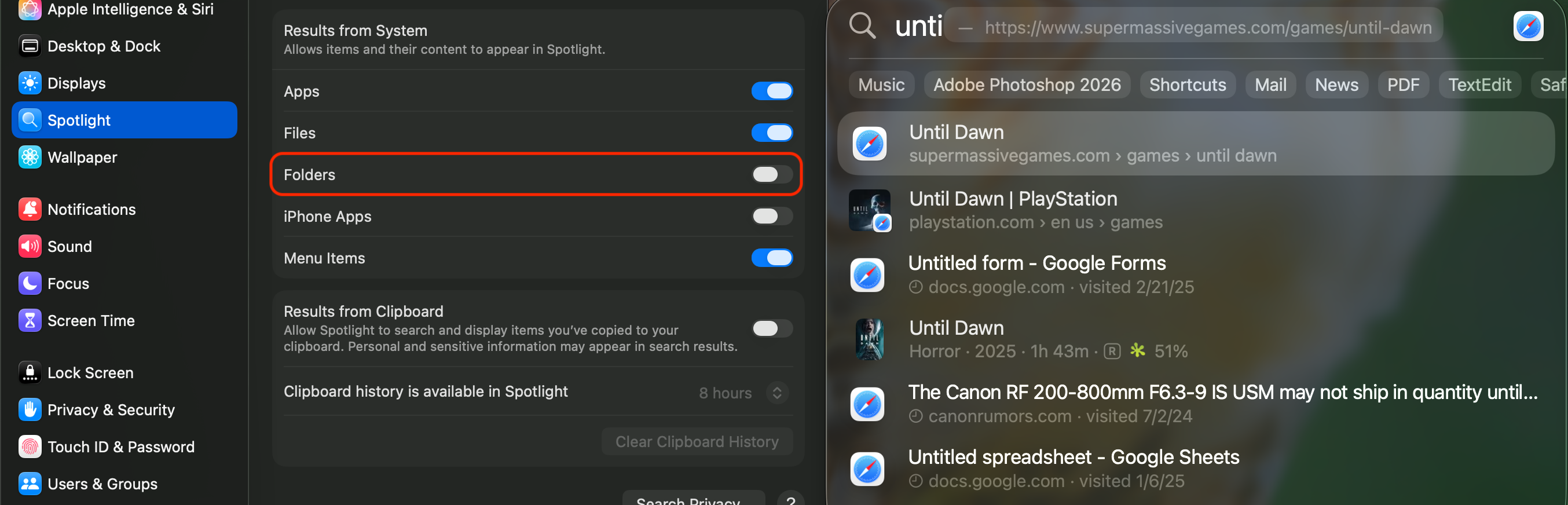1568x505 pixels.
Task: Open Users & Groups settings pane
Action: pos(124,484)
